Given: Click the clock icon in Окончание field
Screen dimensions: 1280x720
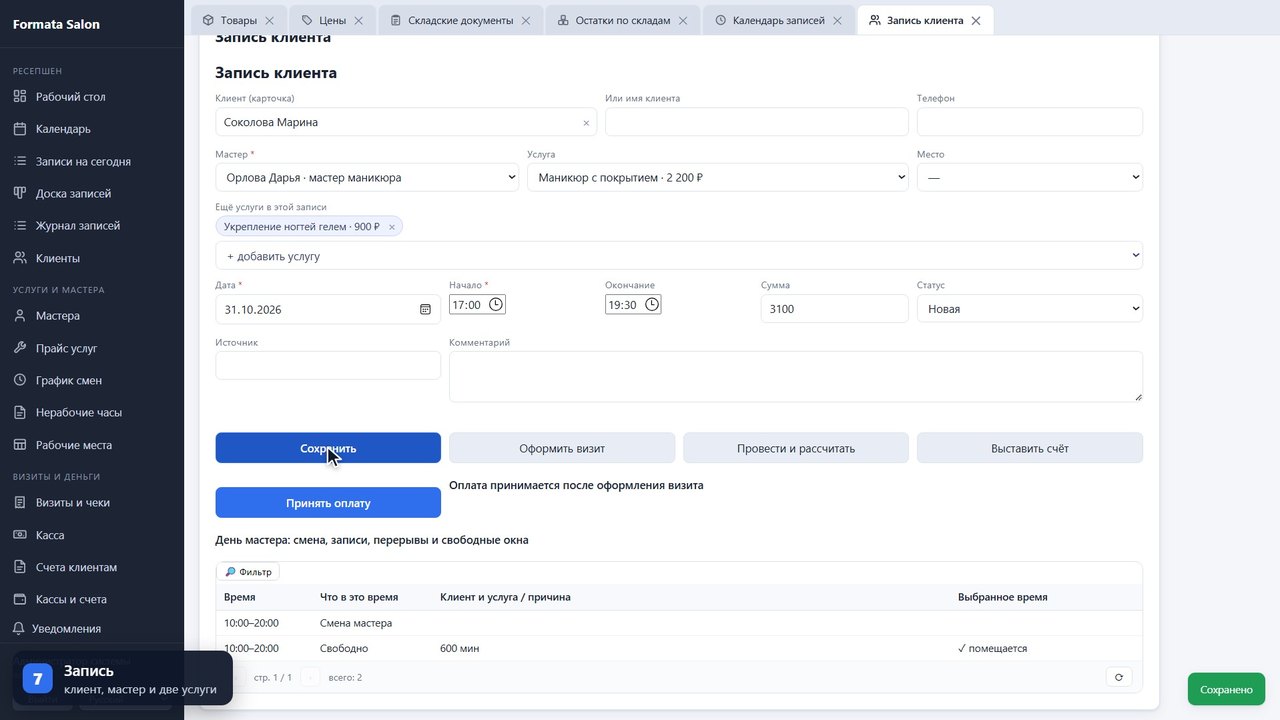Looking at the screenshot, I should [x=652, y=304].
